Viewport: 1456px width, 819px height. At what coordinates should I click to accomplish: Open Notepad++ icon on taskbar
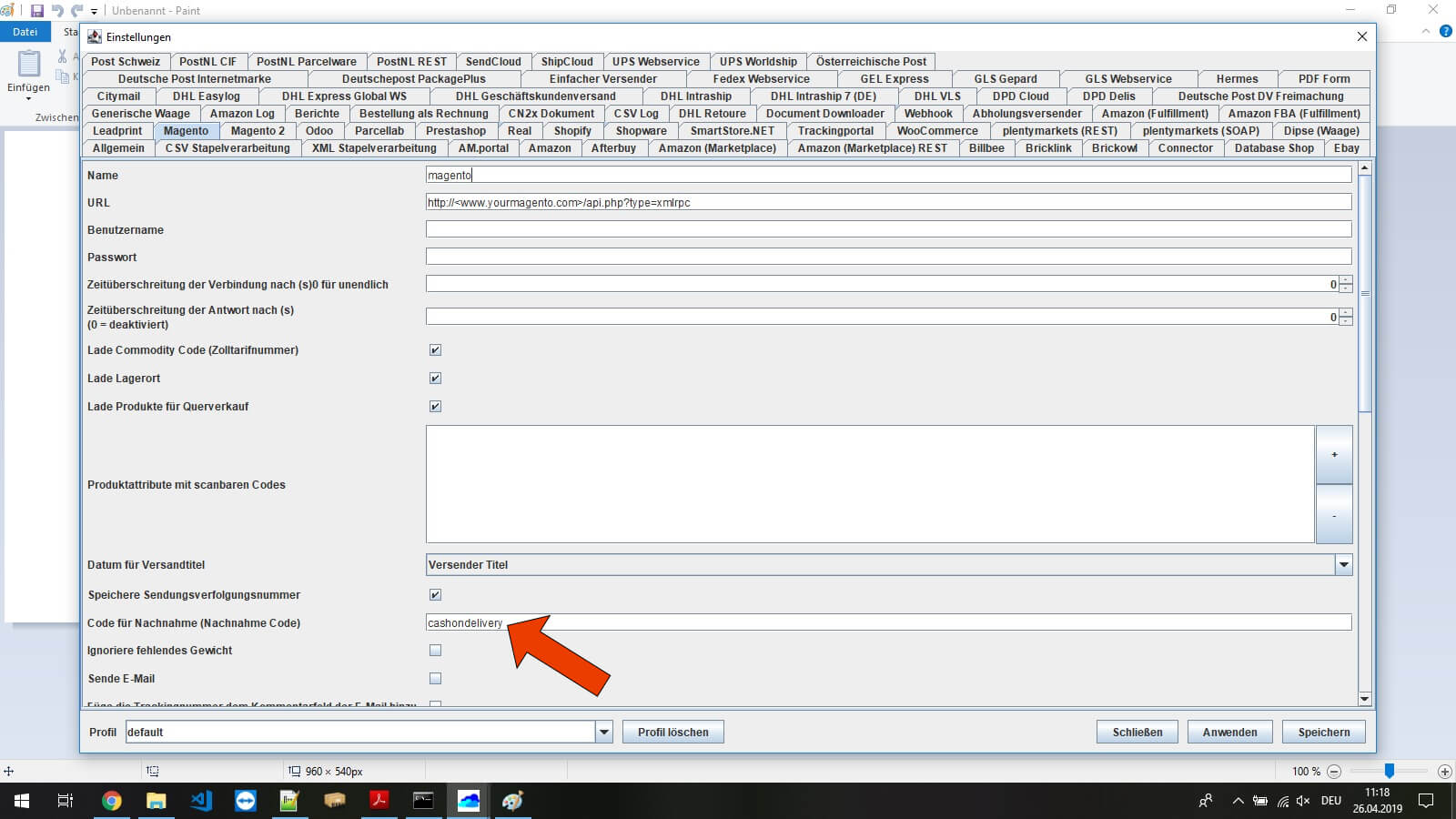coord(290,801)
